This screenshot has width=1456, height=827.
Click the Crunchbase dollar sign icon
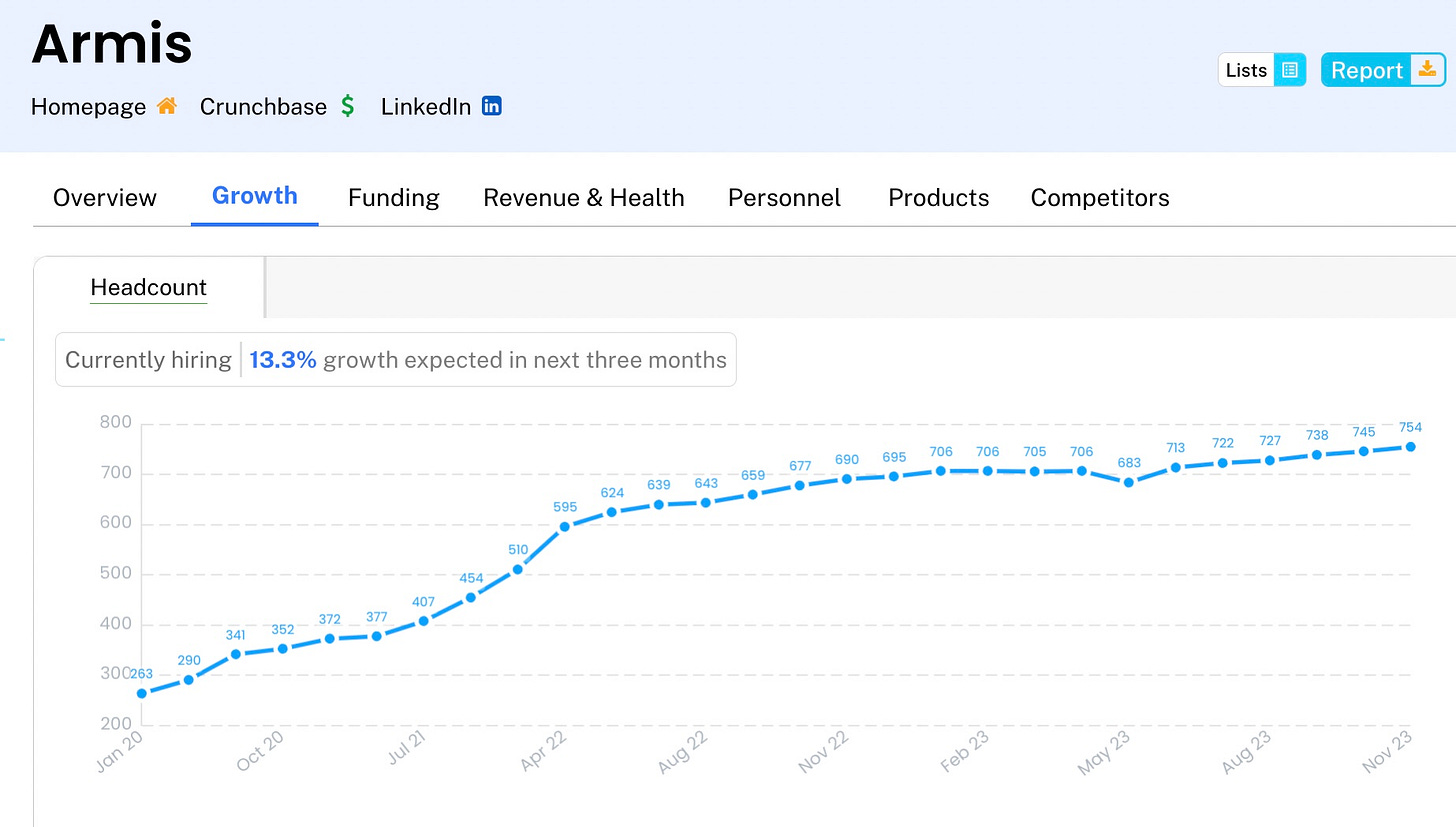point(347,106)
